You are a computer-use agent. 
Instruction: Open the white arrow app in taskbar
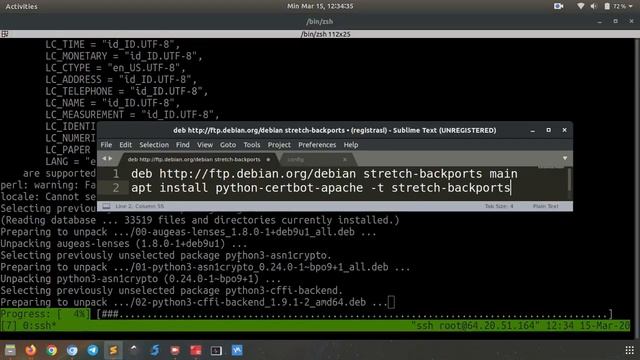[x=134, y=350]
